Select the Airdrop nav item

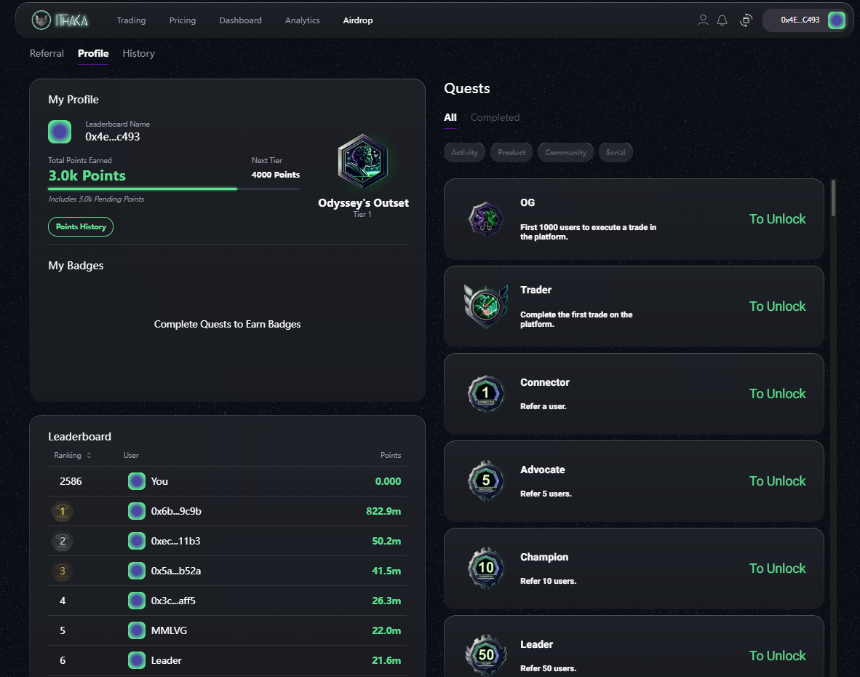click(x=358, y=20)
